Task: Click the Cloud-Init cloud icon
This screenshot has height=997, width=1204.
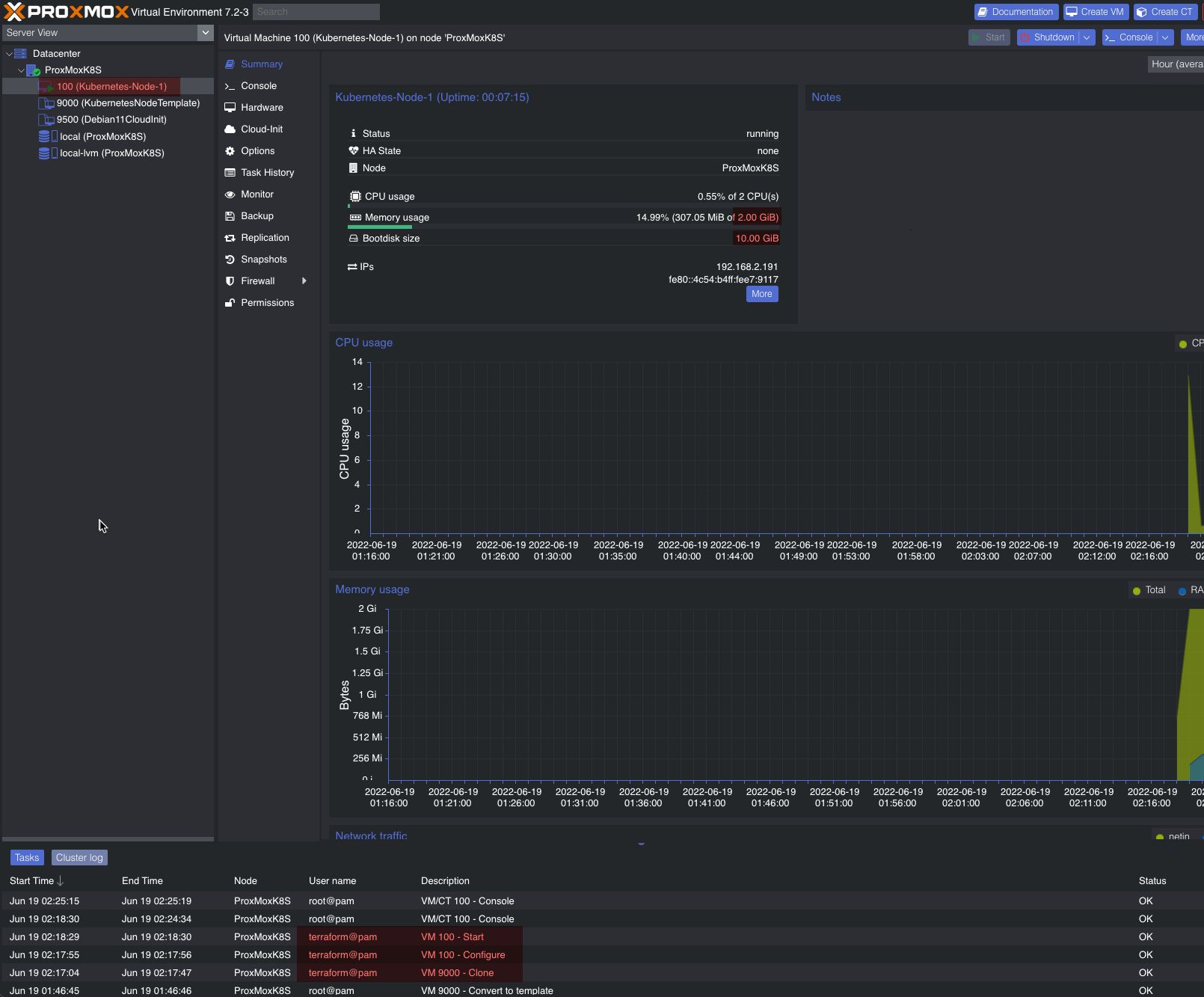Action: 230,129
